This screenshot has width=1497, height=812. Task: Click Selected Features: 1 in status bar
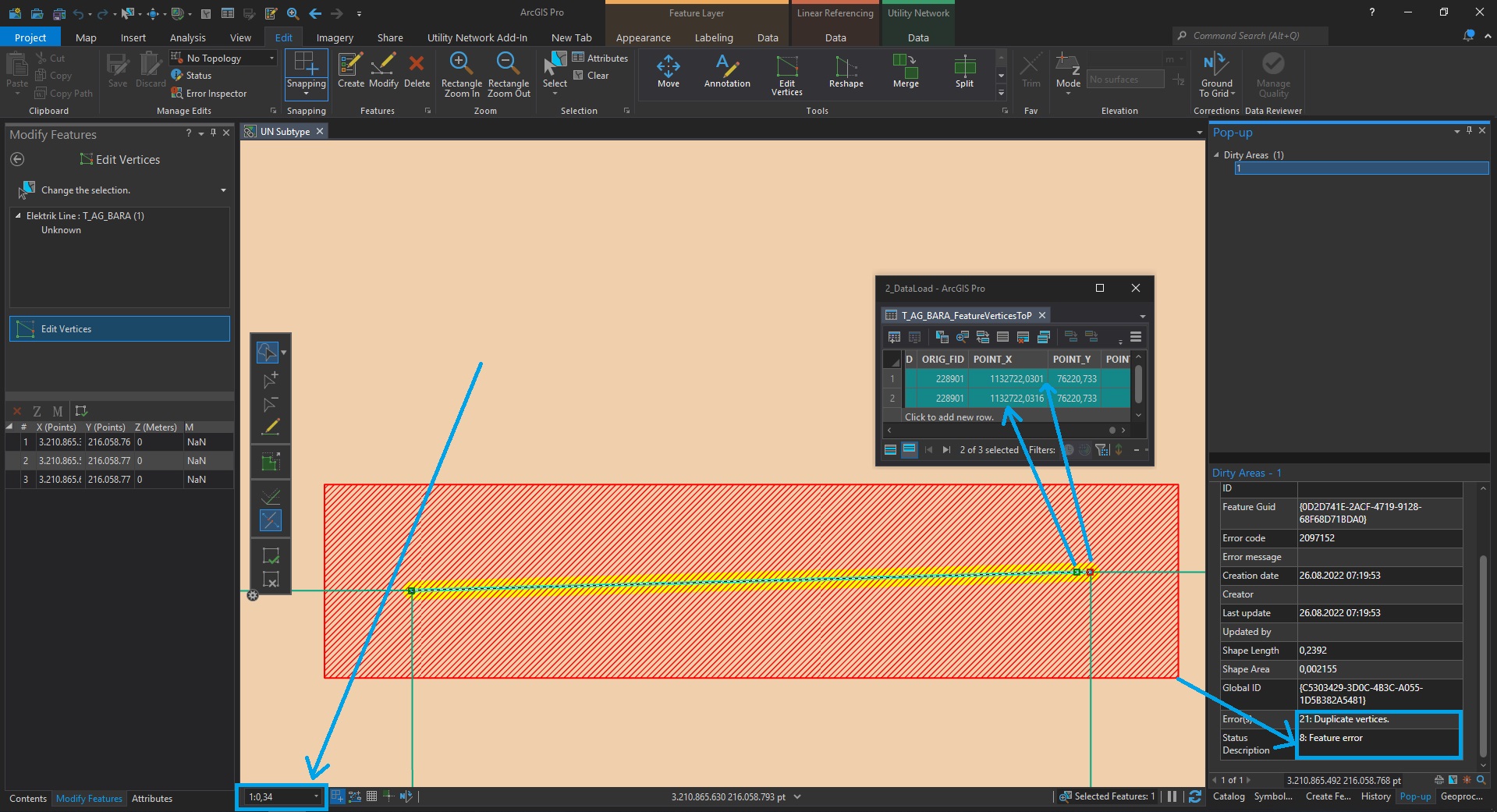click(x=1108, y=796)
